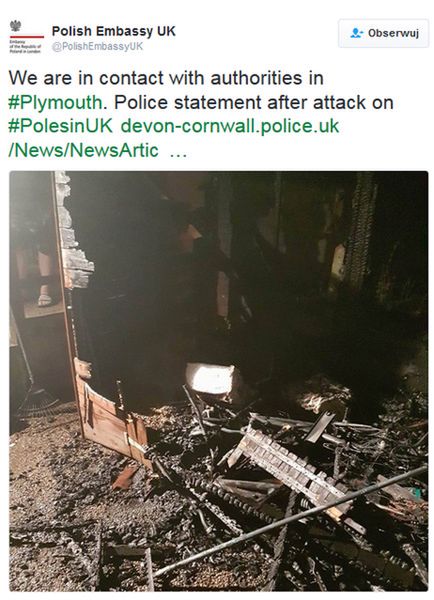Open the @PolishEmbassyUK handle
This screenshot has width=434, height=600.
(97, 46)
